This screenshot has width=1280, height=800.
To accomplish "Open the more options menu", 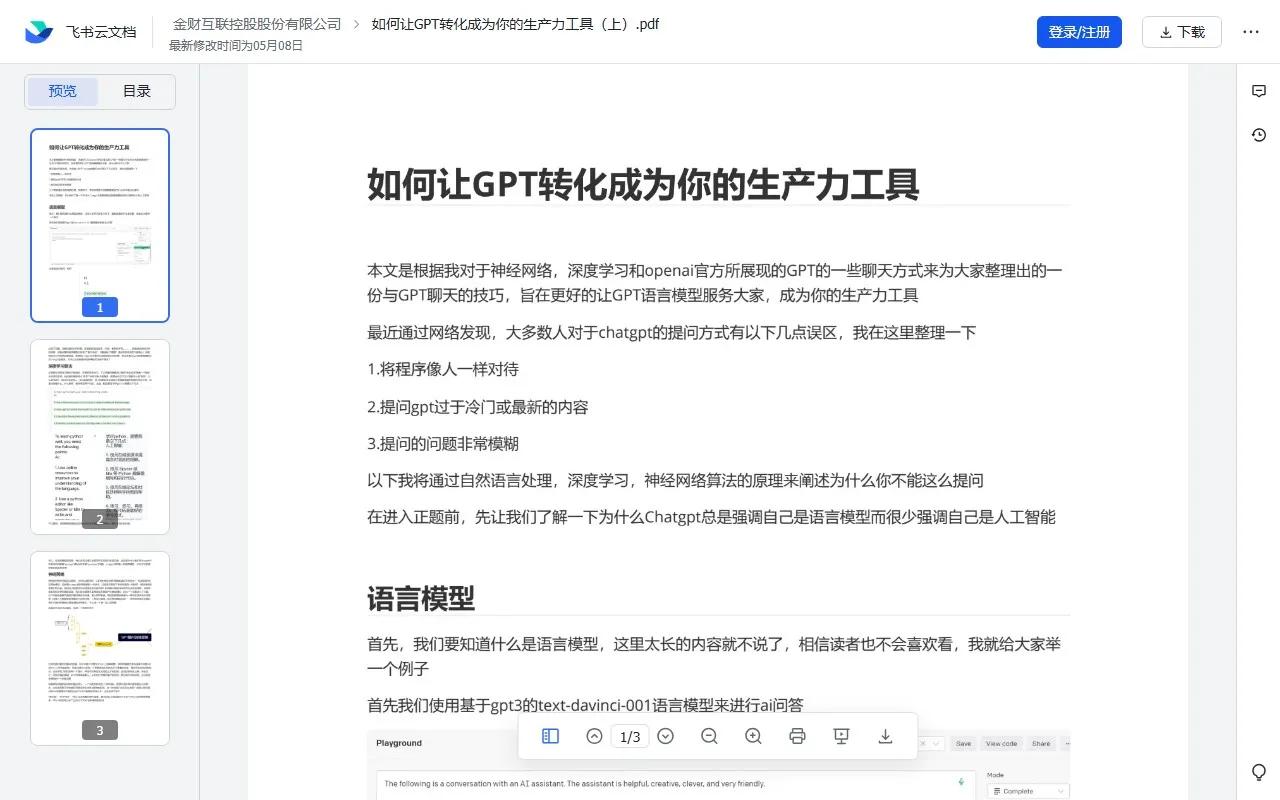I will [1251, 32].
